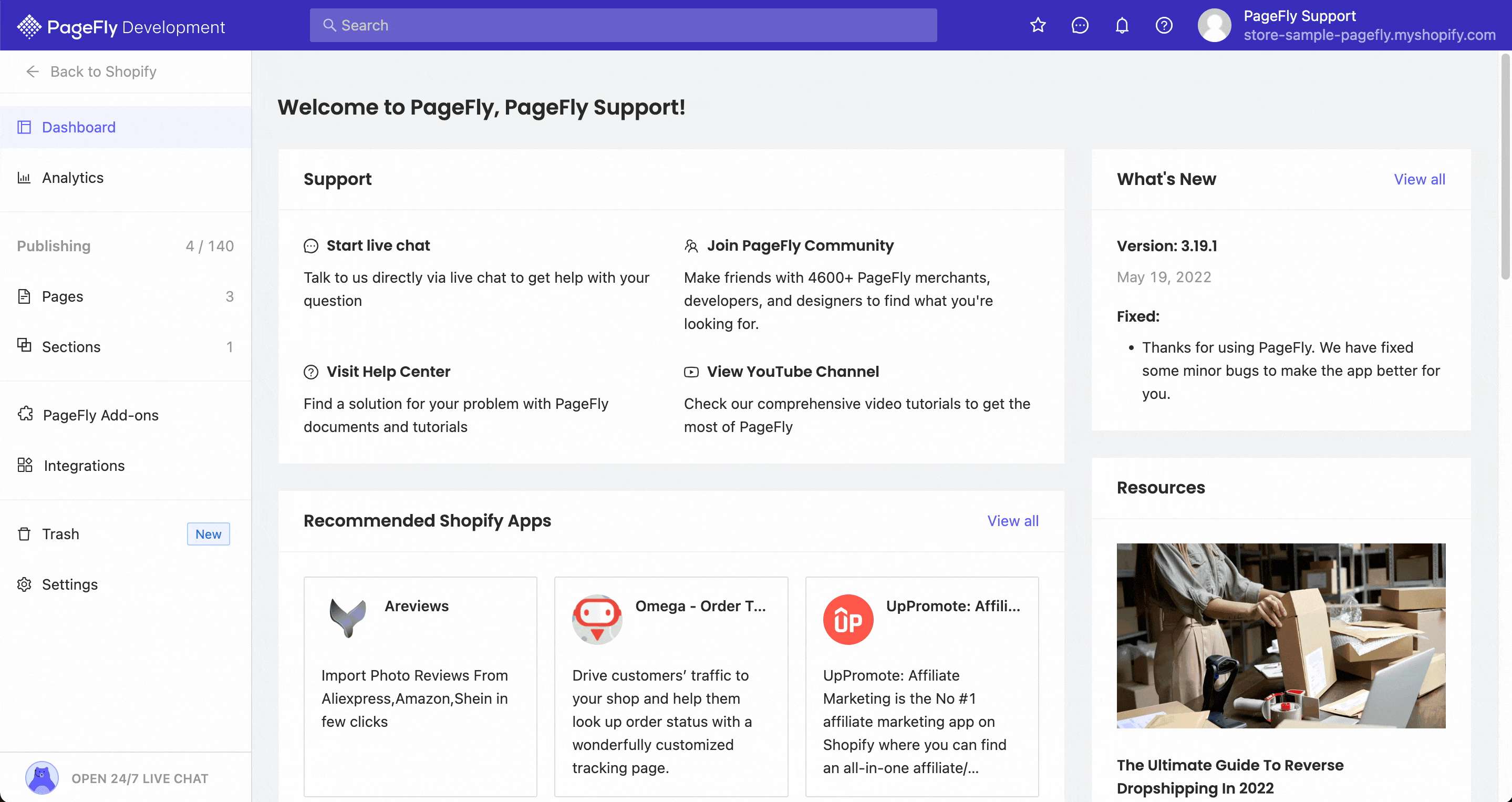The width and height of the screenshot is (1512, 802).
Task: Open the Areviews app title
Action: coord(416,606)
